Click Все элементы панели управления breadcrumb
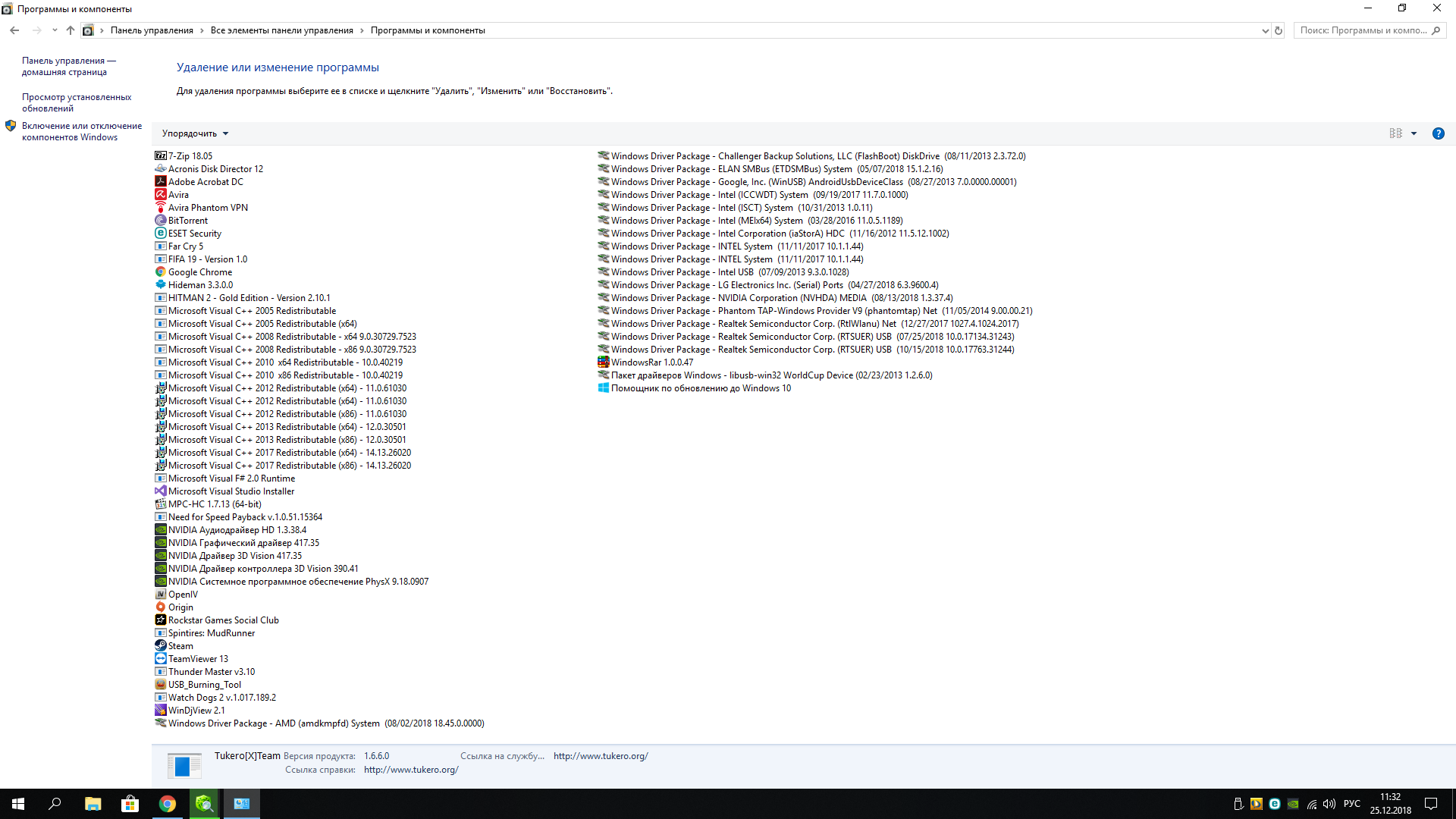This screenshot has width=1456, height=819. [282, 30]
